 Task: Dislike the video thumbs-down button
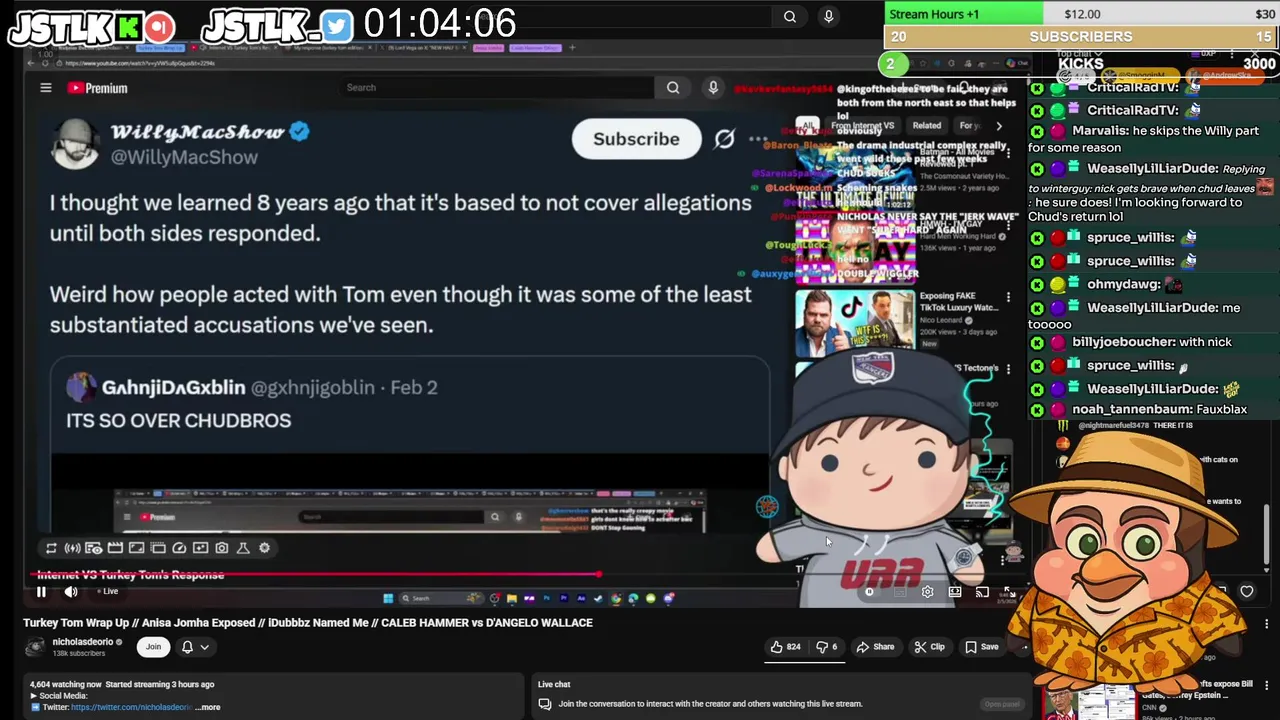826,647
